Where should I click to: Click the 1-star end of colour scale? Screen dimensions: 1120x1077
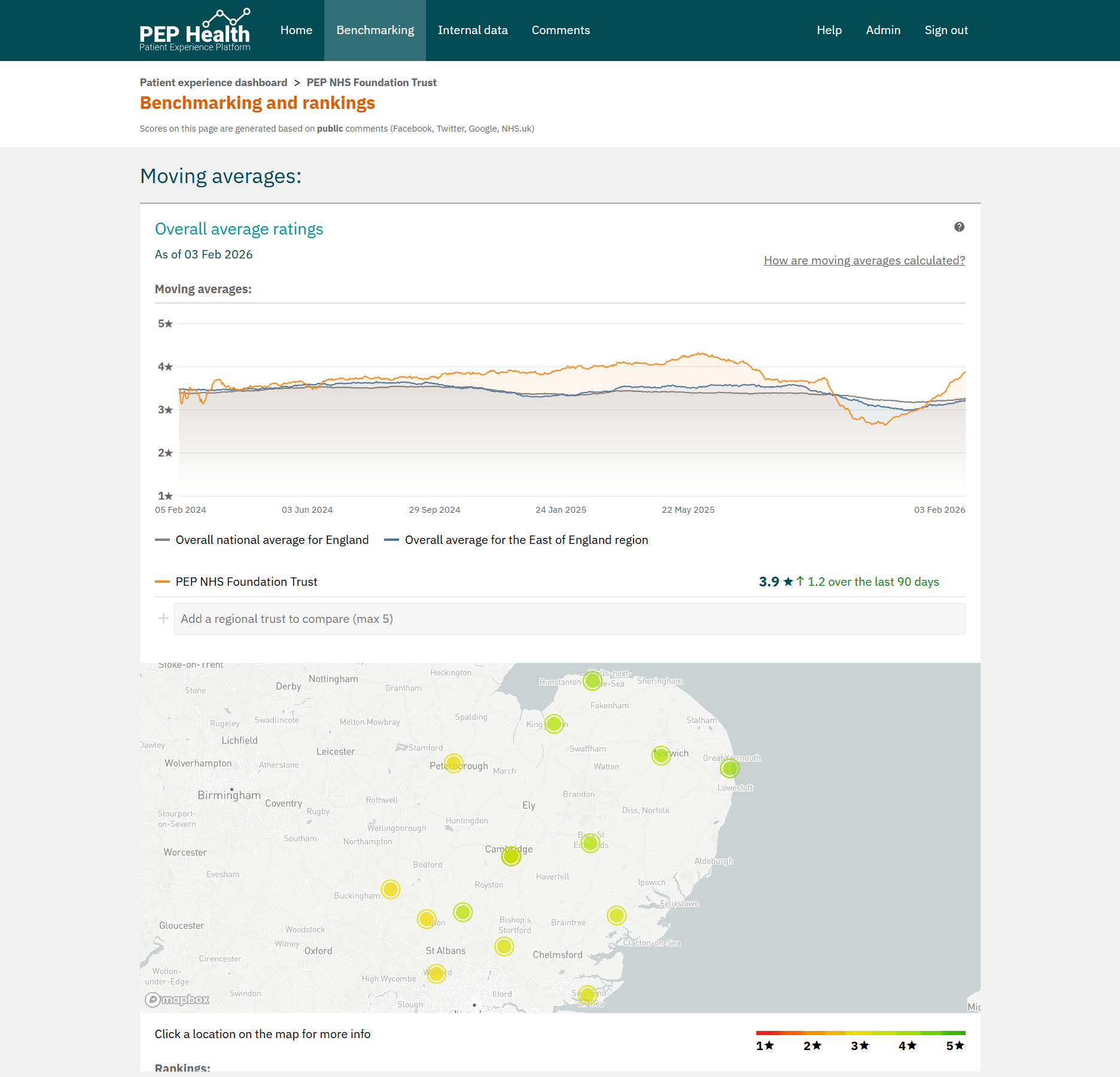[x=765, y=1045]
